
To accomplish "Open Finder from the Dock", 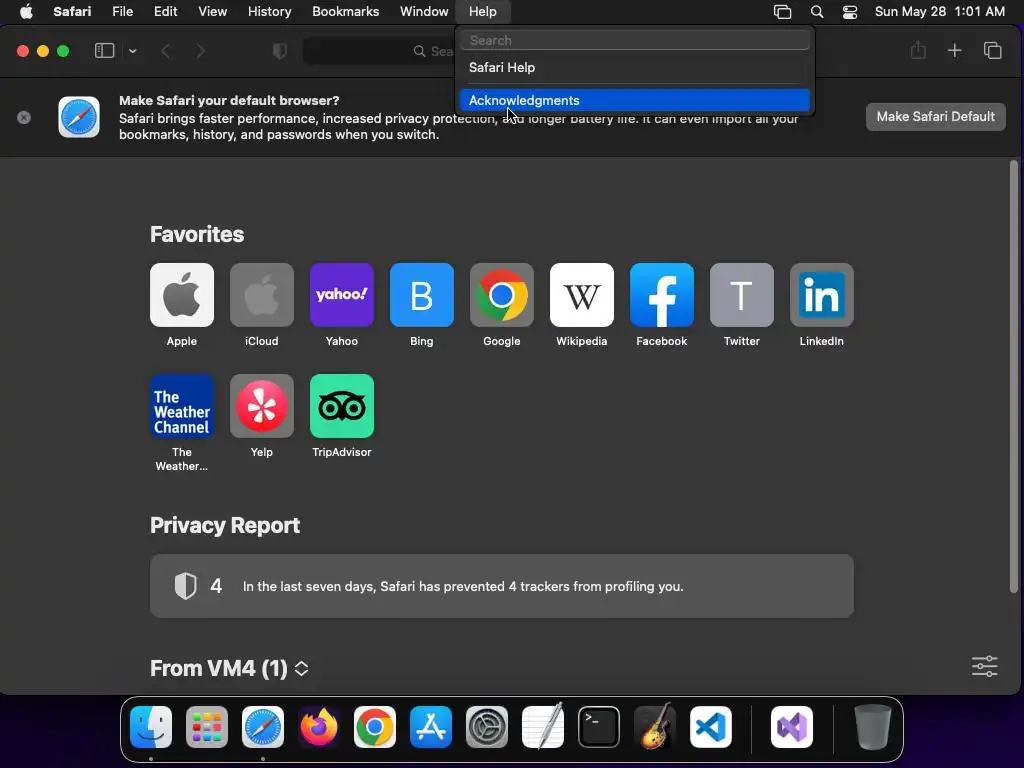I will pyautogui.click(x=151, y=727).
